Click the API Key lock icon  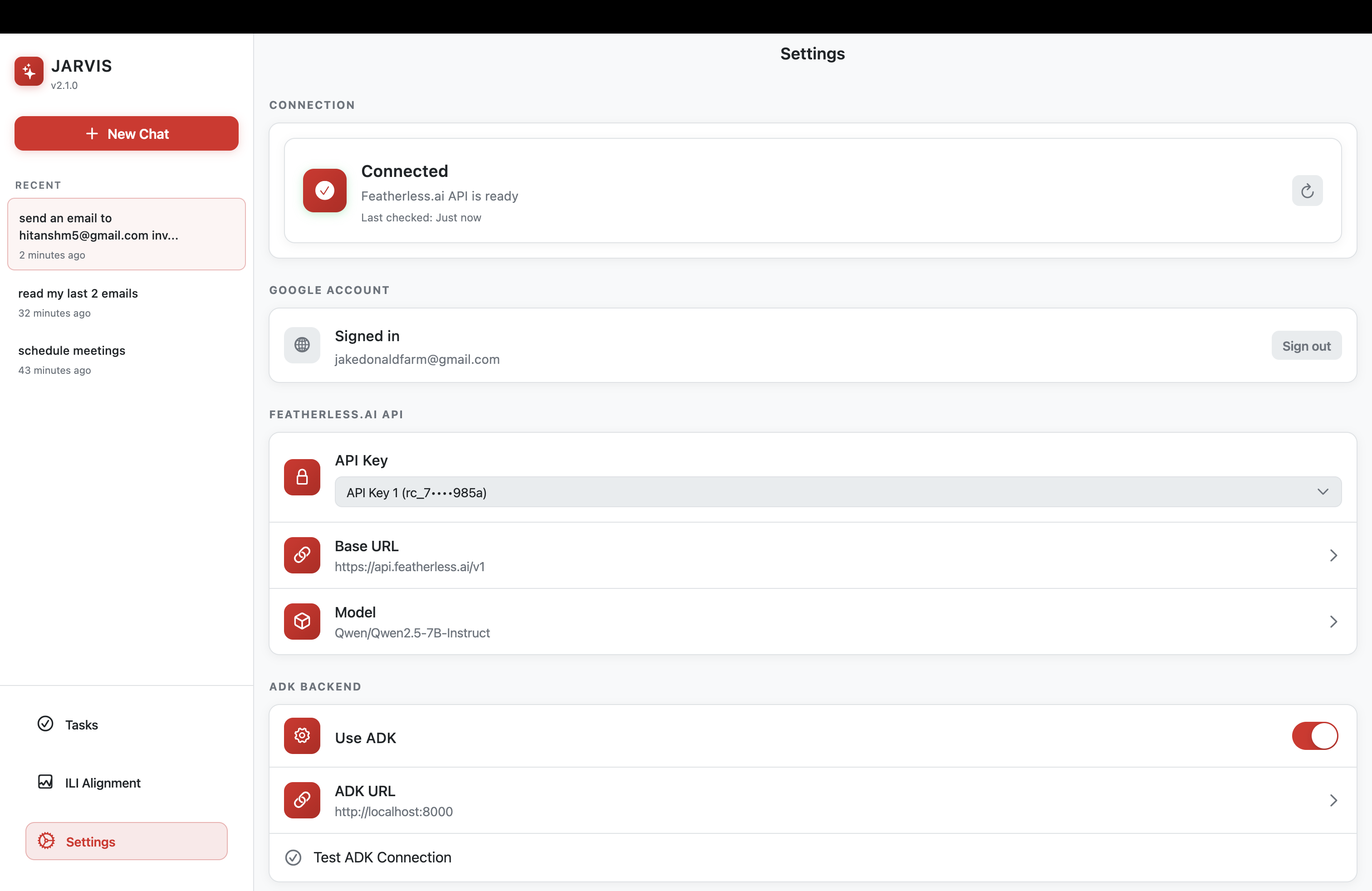coord(302,477)
